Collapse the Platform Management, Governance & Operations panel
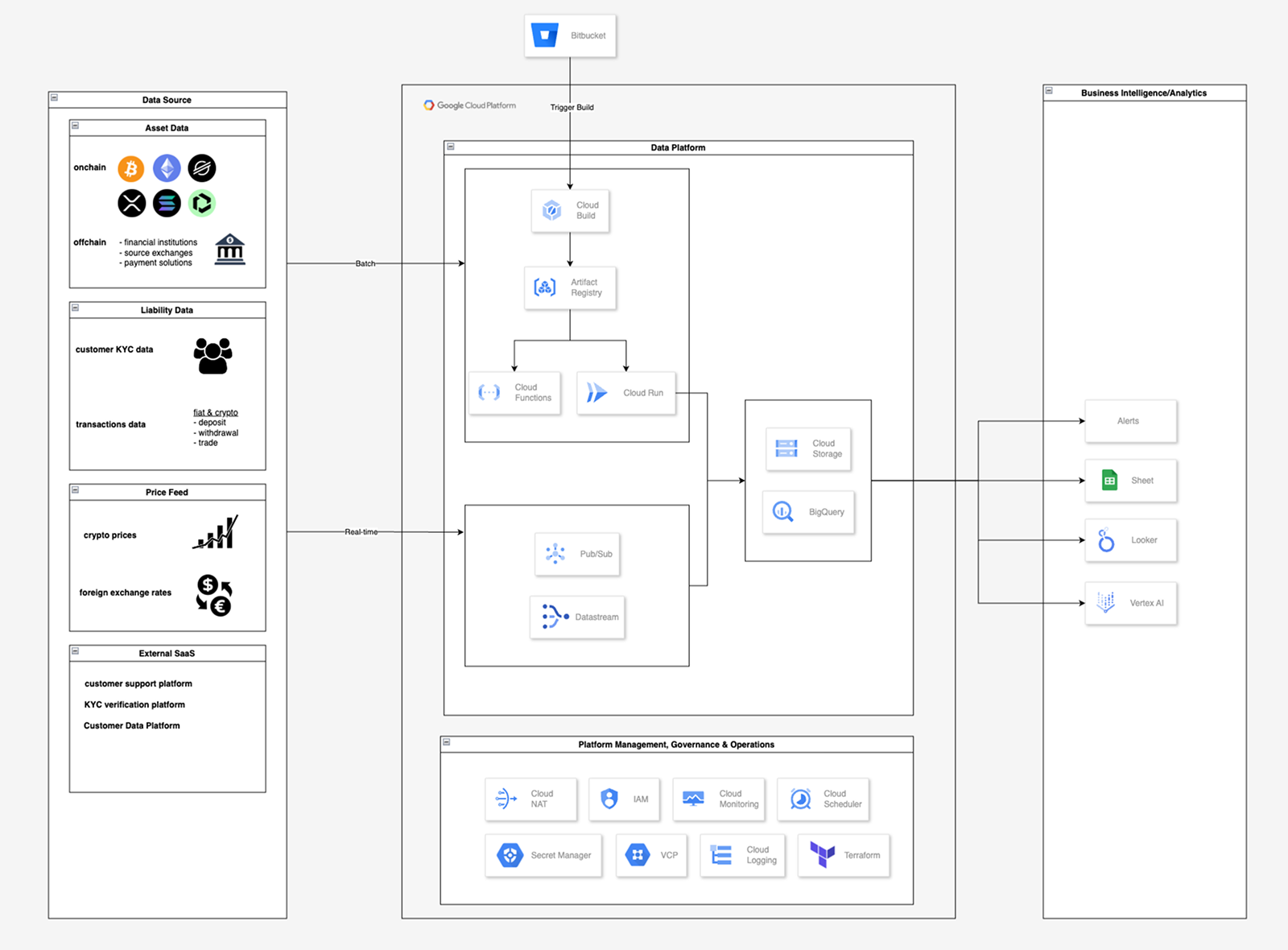 [x=448, y=743]
